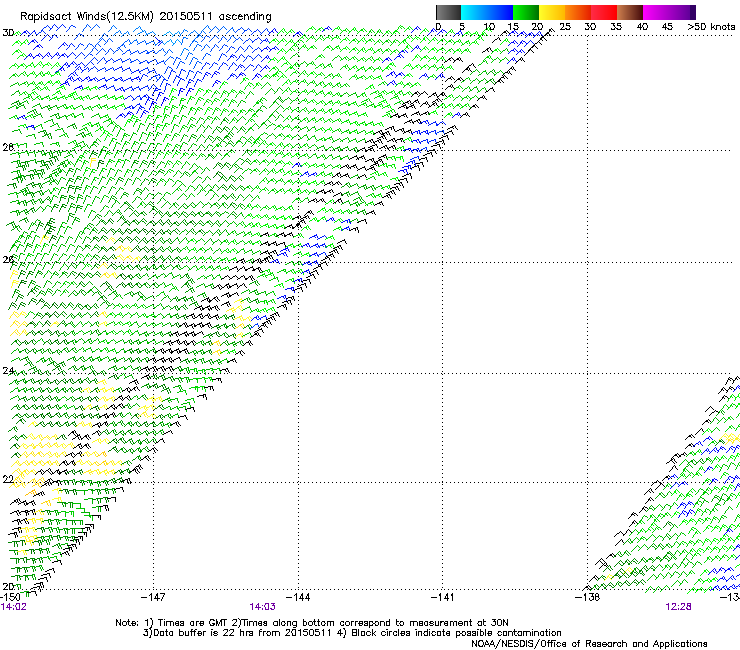The width and height of the screenshot is (740, 650).
Task: Click the latitude label 24
Action: pyautogui.click(x=8, y=371)
